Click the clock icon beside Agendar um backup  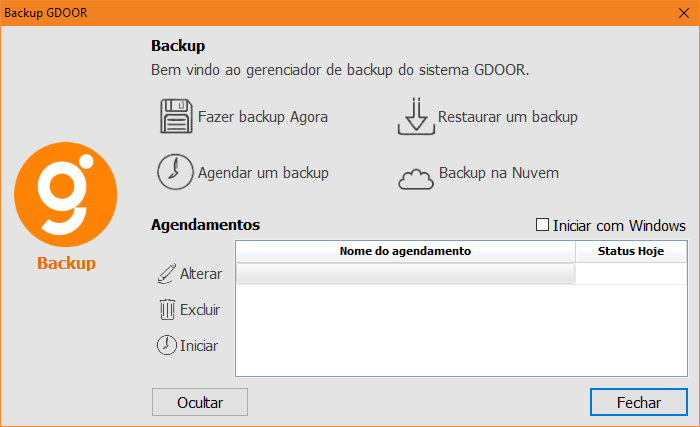click(175, 172)
